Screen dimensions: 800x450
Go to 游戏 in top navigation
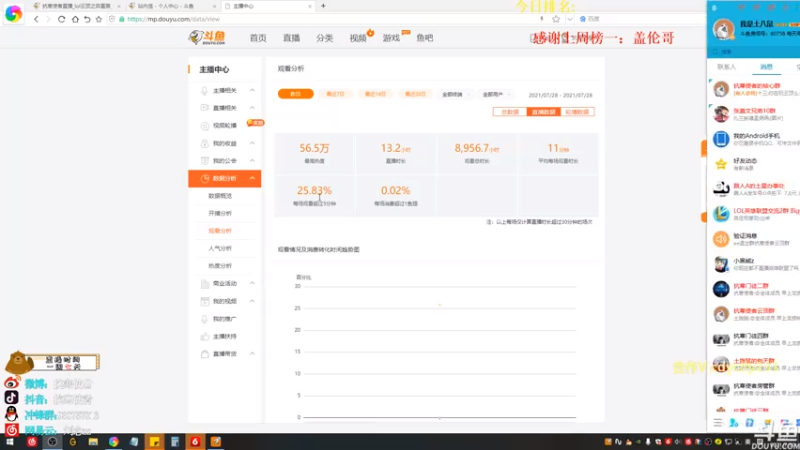pyautogui.click(x=391, y=38)
